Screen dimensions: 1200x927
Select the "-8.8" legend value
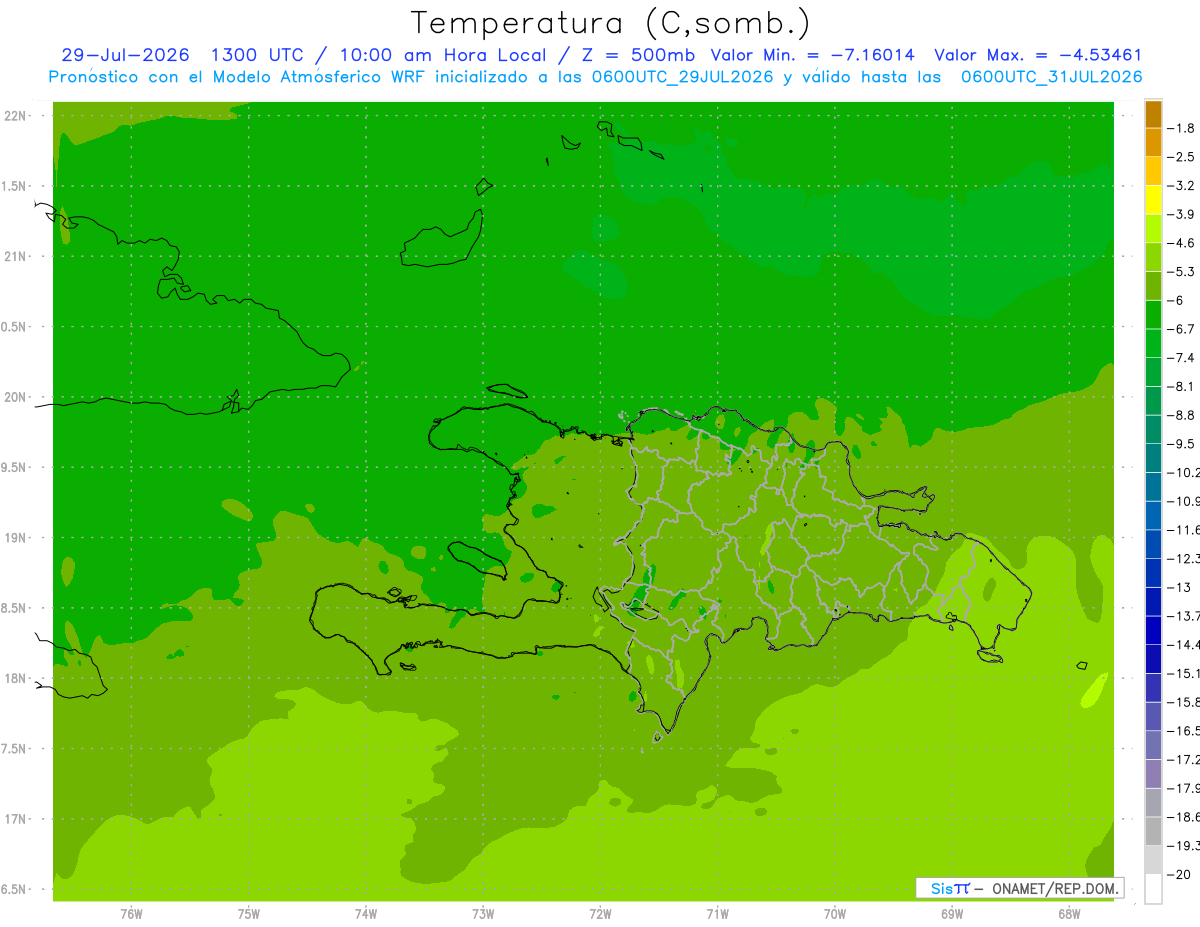pos(1181,415)
